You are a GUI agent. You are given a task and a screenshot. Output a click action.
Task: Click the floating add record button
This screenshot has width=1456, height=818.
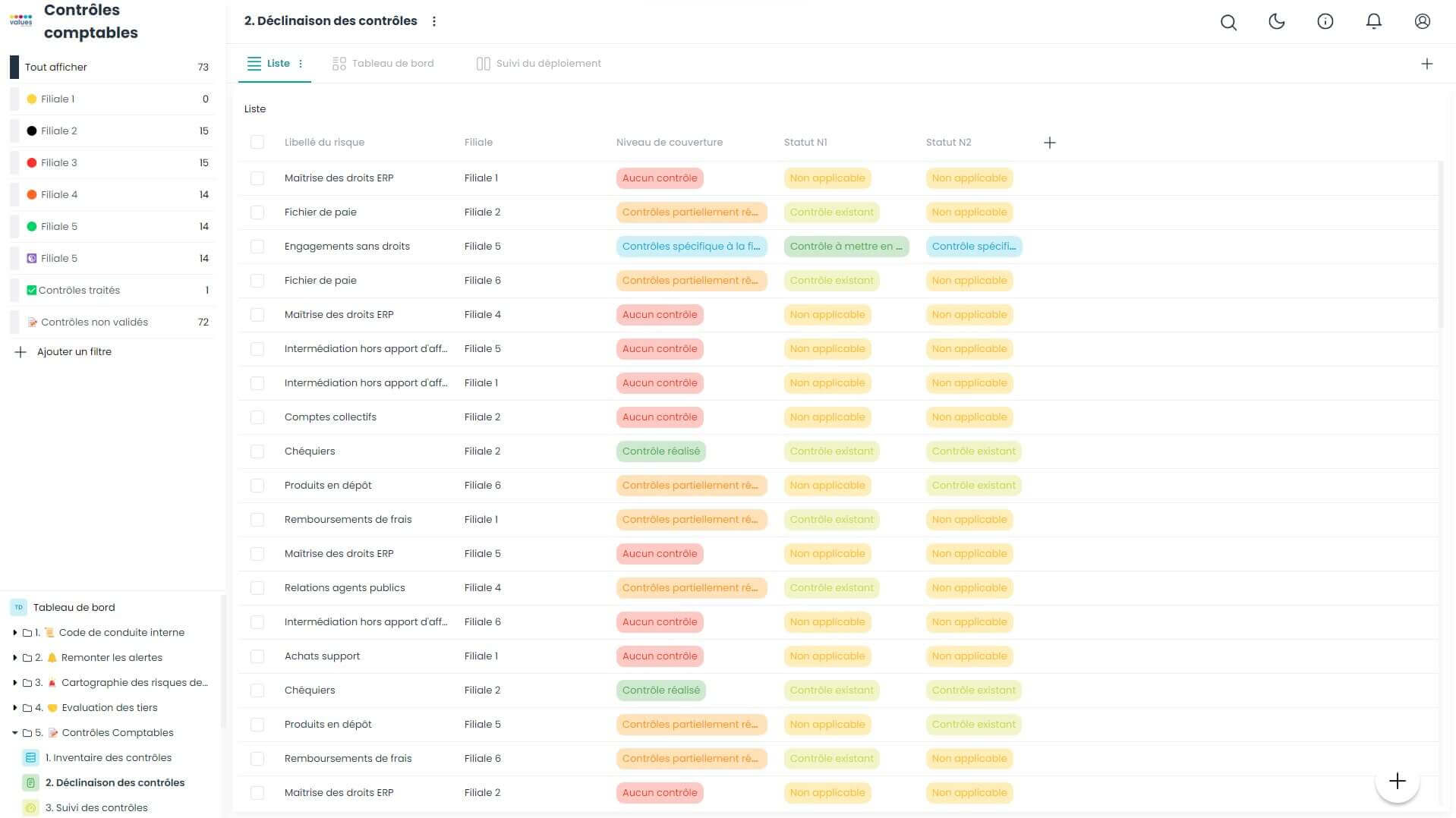[x=1398, y=781]
